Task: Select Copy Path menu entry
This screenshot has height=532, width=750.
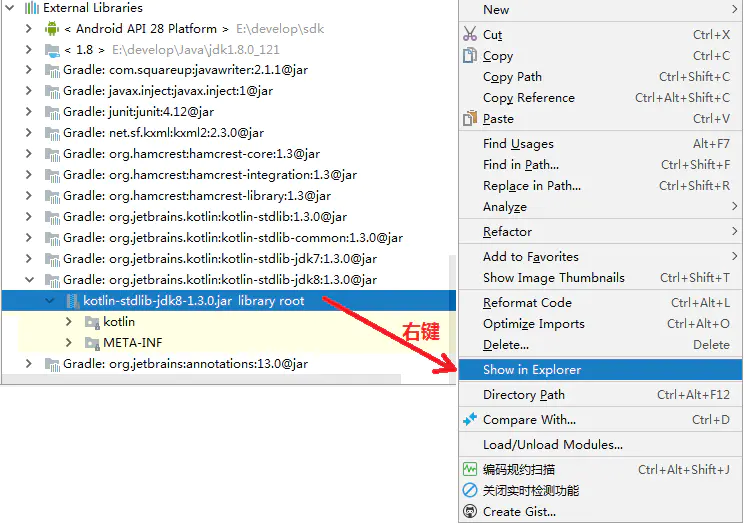Action: point(600,77)
